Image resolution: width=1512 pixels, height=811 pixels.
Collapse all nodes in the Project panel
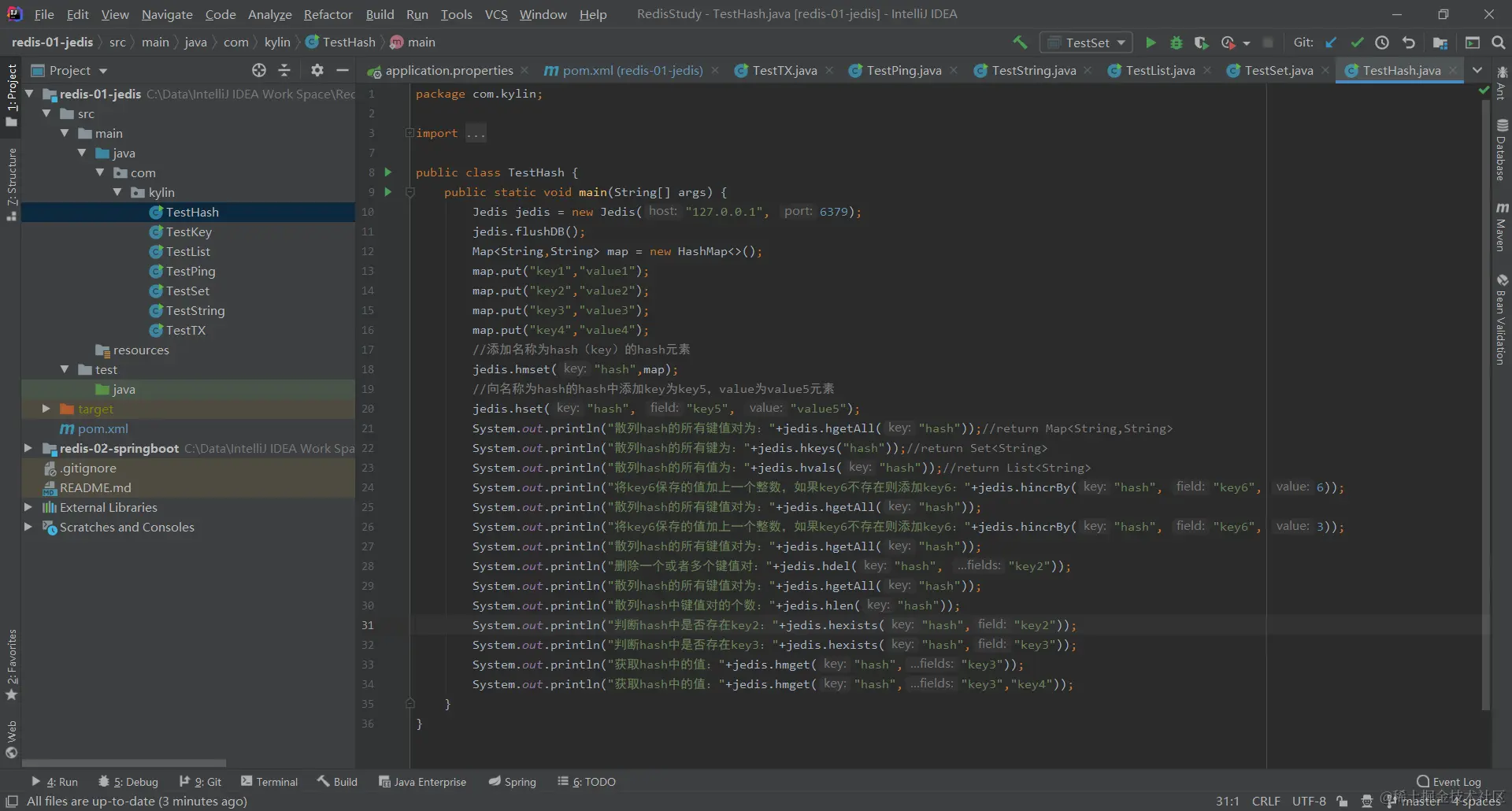(284, 70)
